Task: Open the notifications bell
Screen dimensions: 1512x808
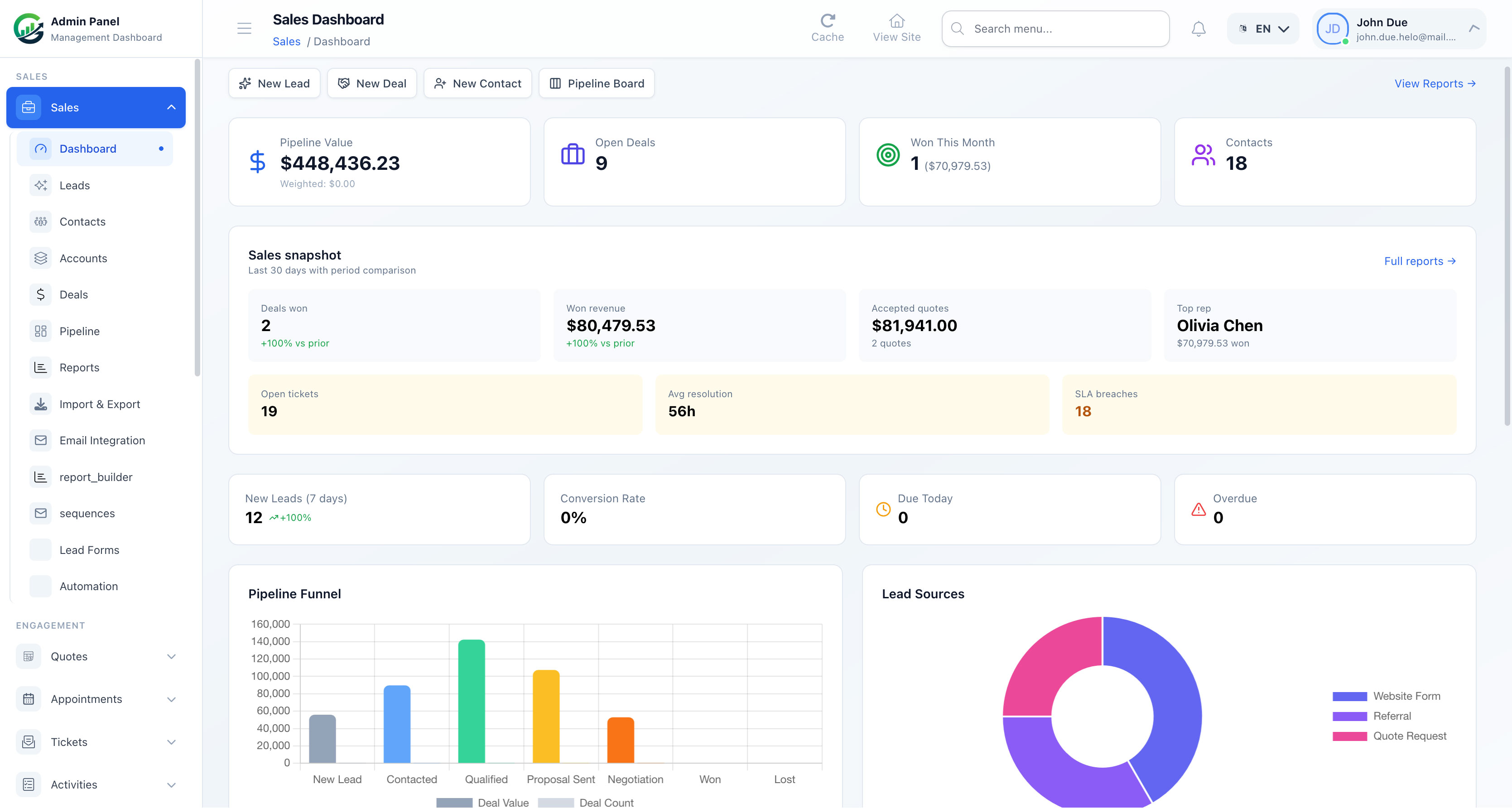Action: (1199, 29)
